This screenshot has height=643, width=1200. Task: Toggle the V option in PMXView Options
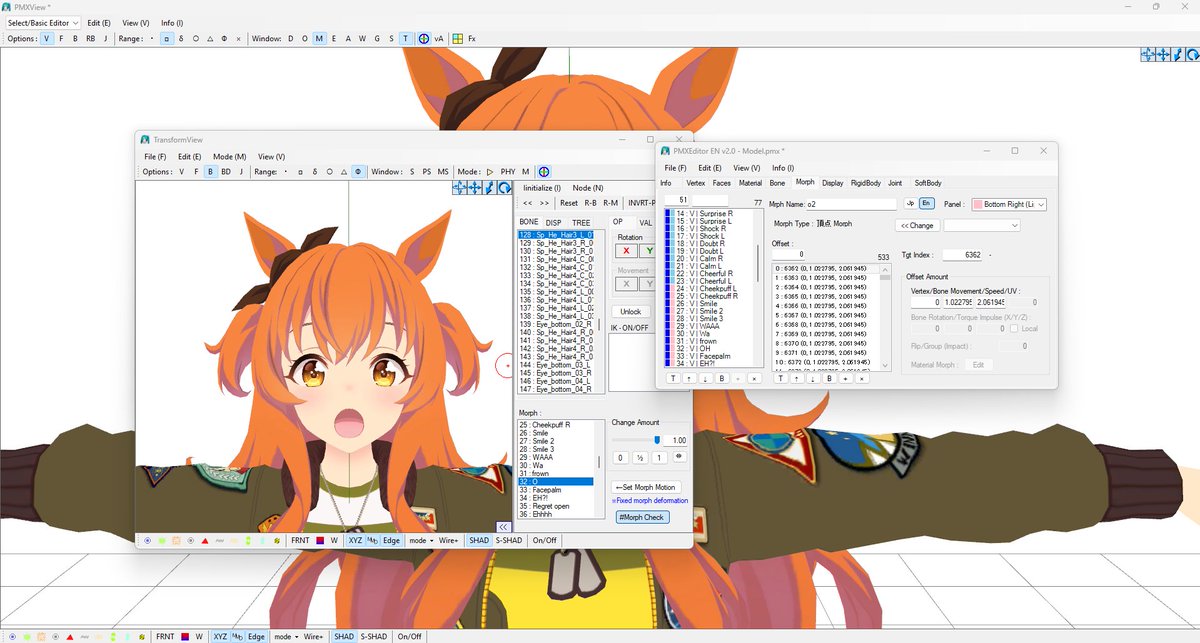point(47,38)
